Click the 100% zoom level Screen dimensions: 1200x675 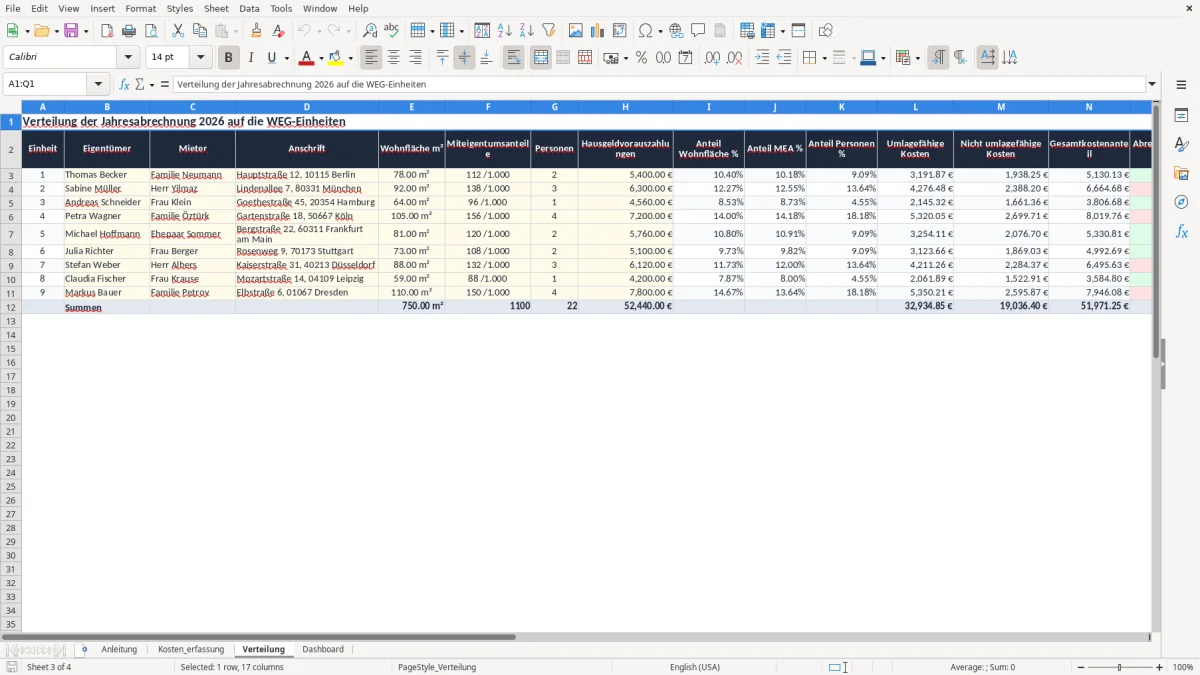[1183, 667]
